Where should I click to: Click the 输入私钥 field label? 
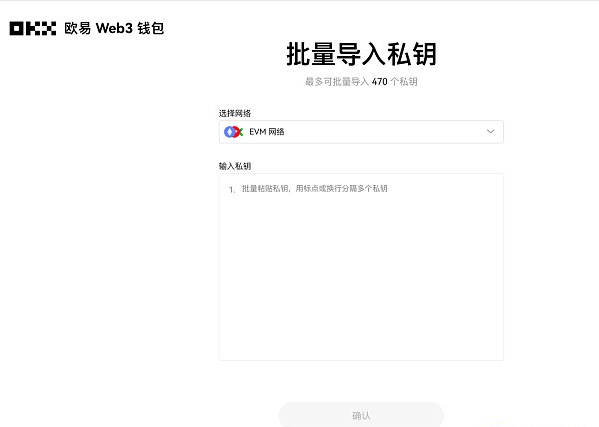coord(235,166)
